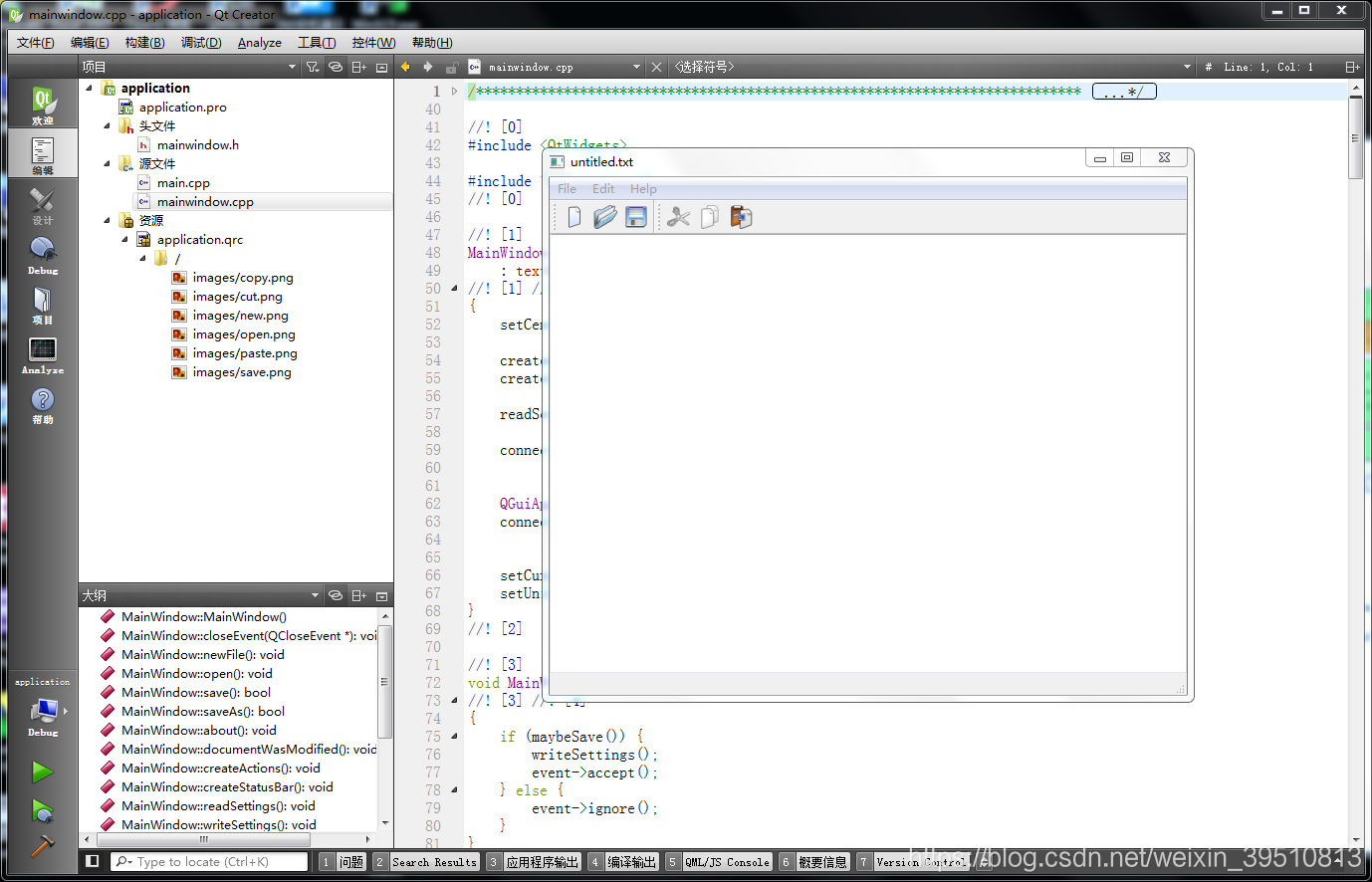Open Compile Output pane
Image resolution: width=1372 pixels, height=882 pixels.
pyautogui.click(x=623, y=862)
